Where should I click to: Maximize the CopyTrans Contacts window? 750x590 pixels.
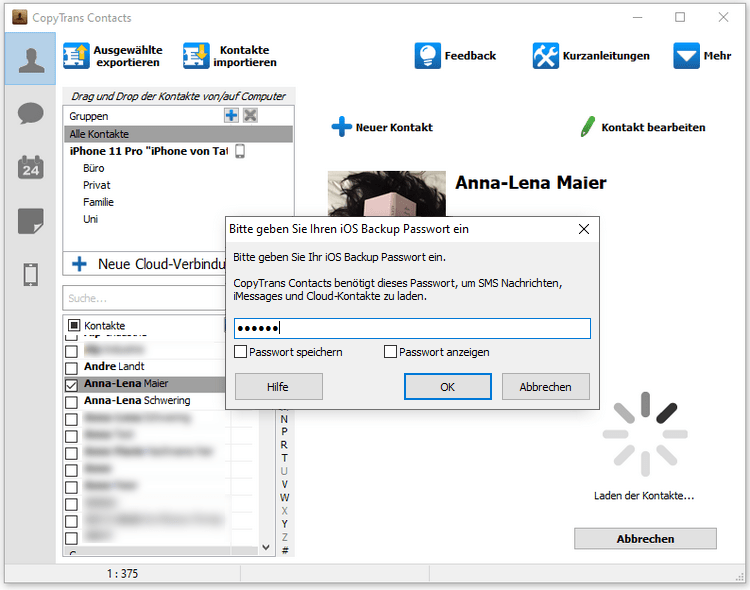(680, 17)
